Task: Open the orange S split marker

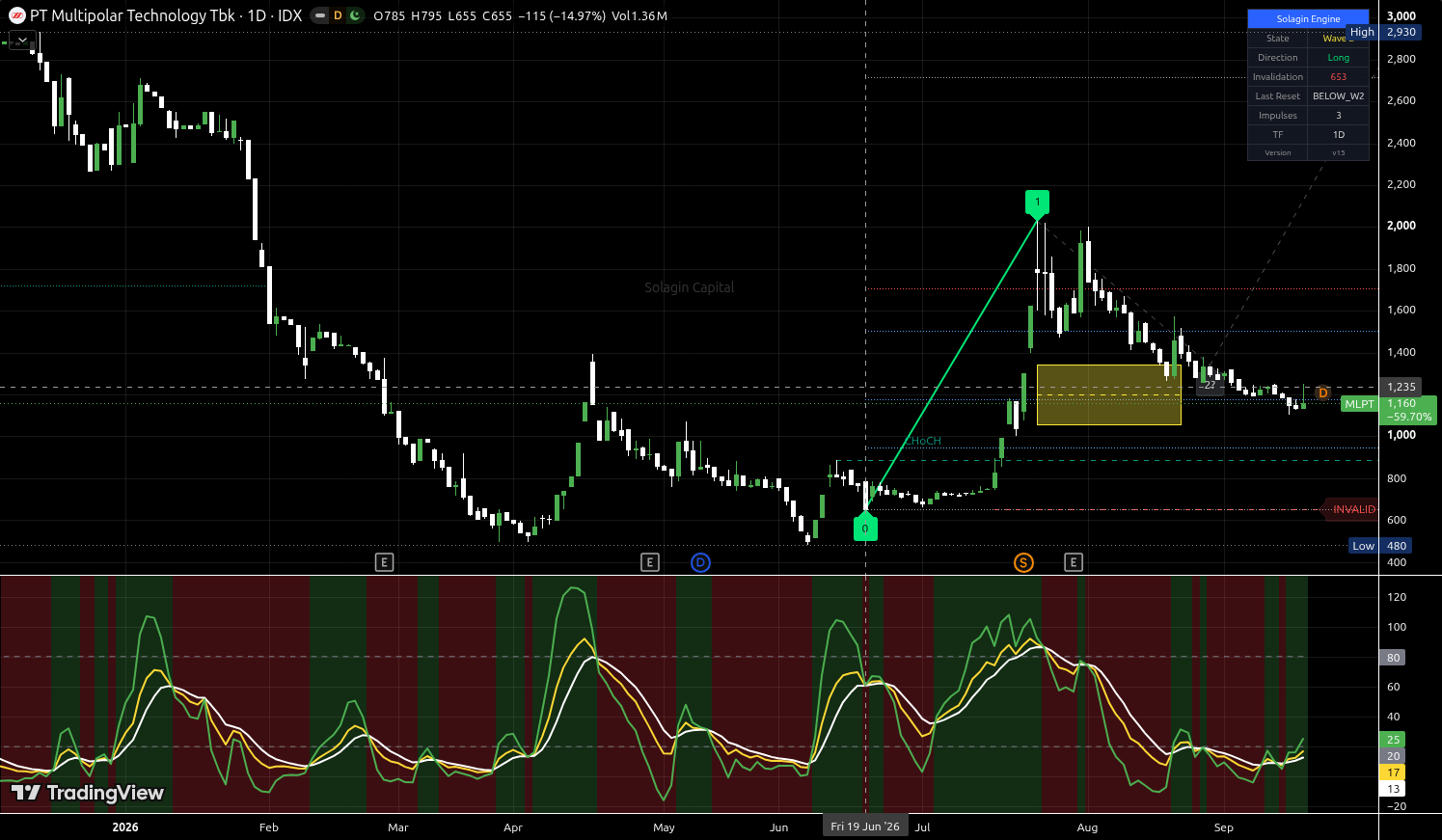Action: click(x=1023, y=562)
